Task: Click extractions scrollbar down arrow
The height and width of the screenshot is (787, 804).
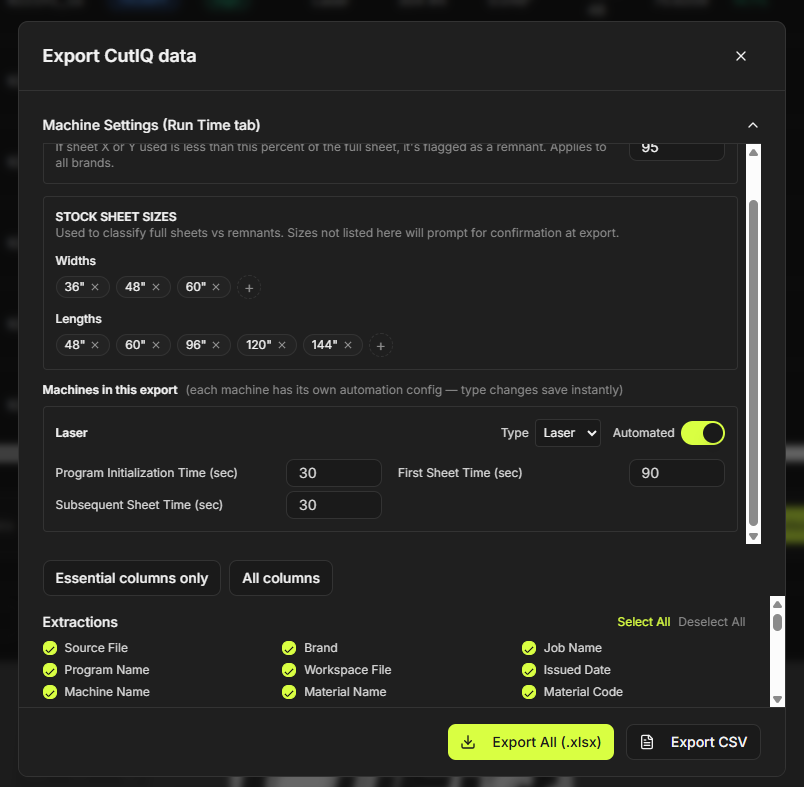Action: (x=777, y=699)
